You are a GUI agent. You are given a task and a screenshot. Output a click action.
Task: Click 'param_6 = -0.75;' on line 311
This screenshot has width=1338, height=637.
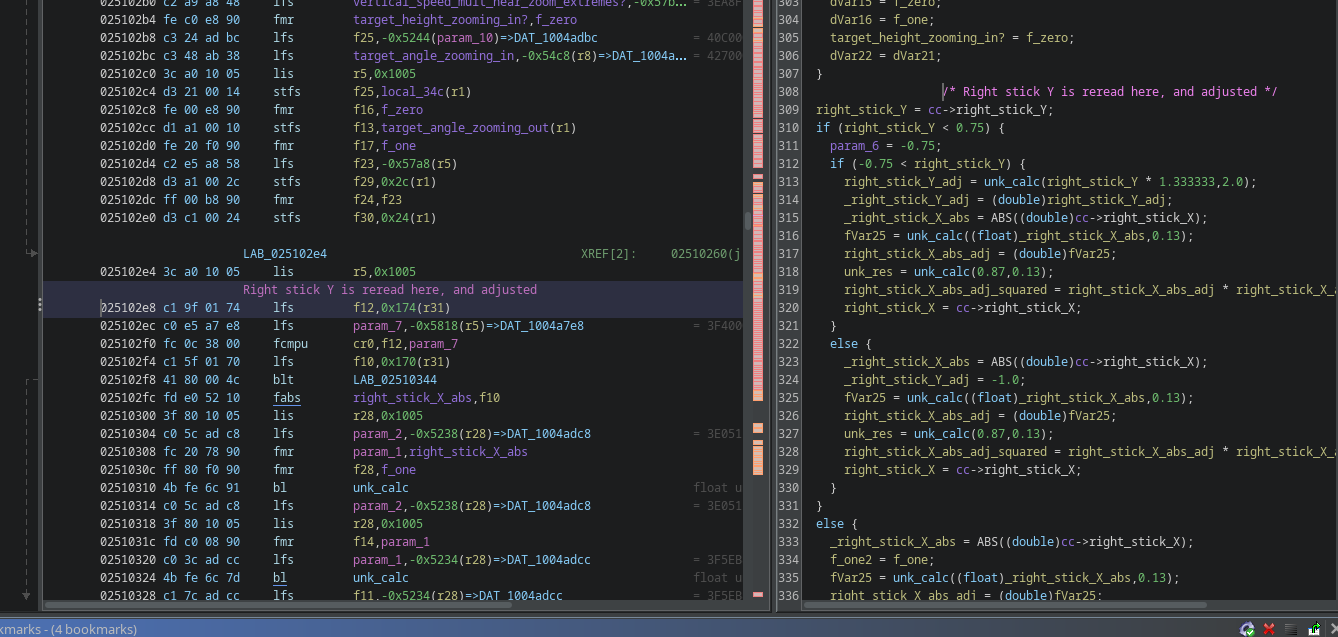[x=886, y=146]
